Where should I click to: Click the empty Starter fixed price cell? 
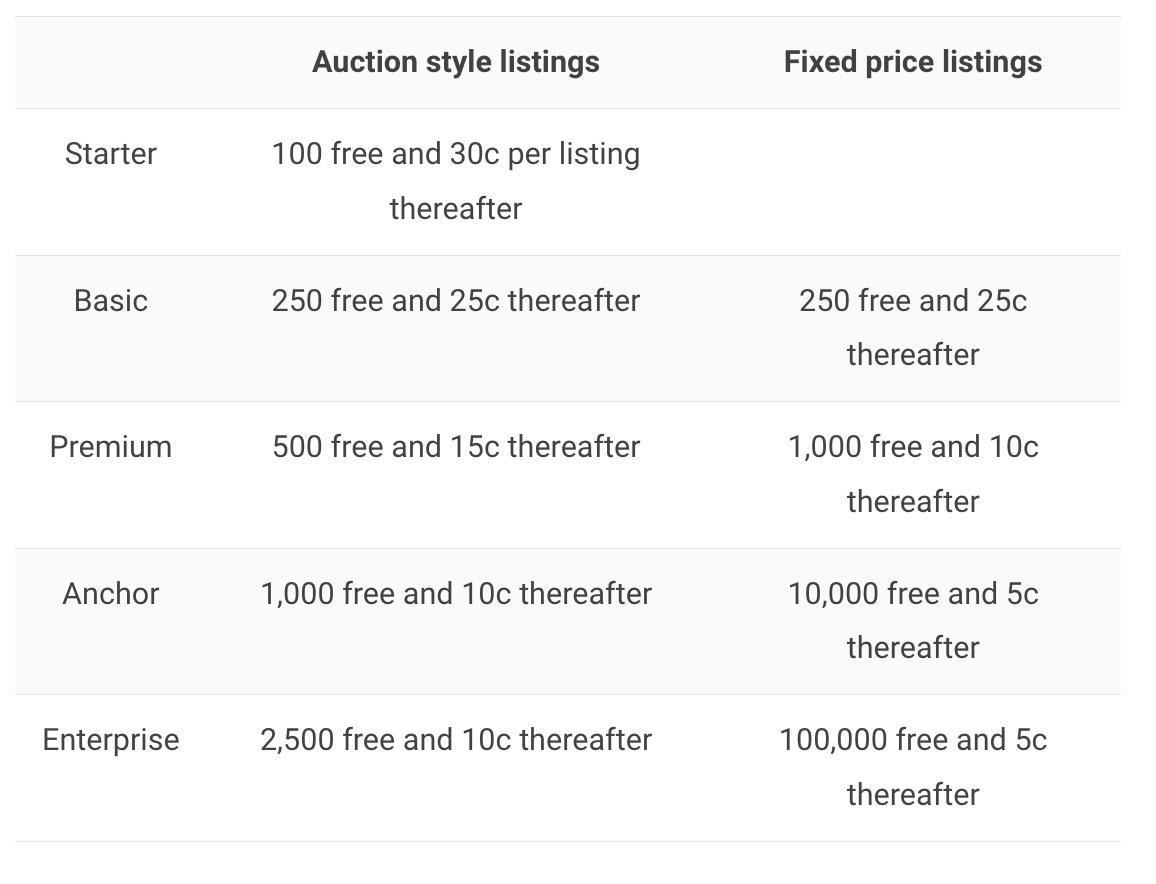click(913, 182)
